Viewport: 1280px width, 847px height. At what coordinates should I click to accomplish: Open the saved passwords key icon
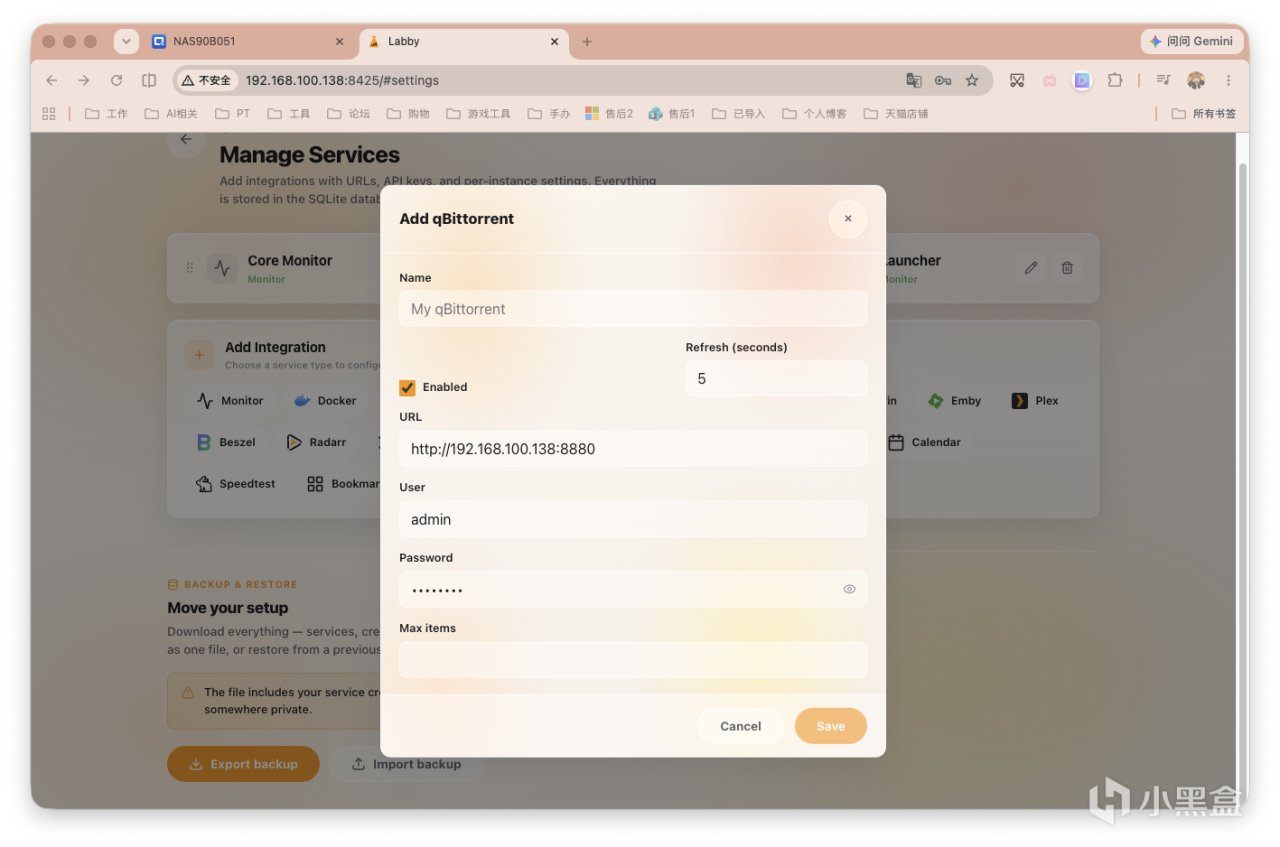942,80
